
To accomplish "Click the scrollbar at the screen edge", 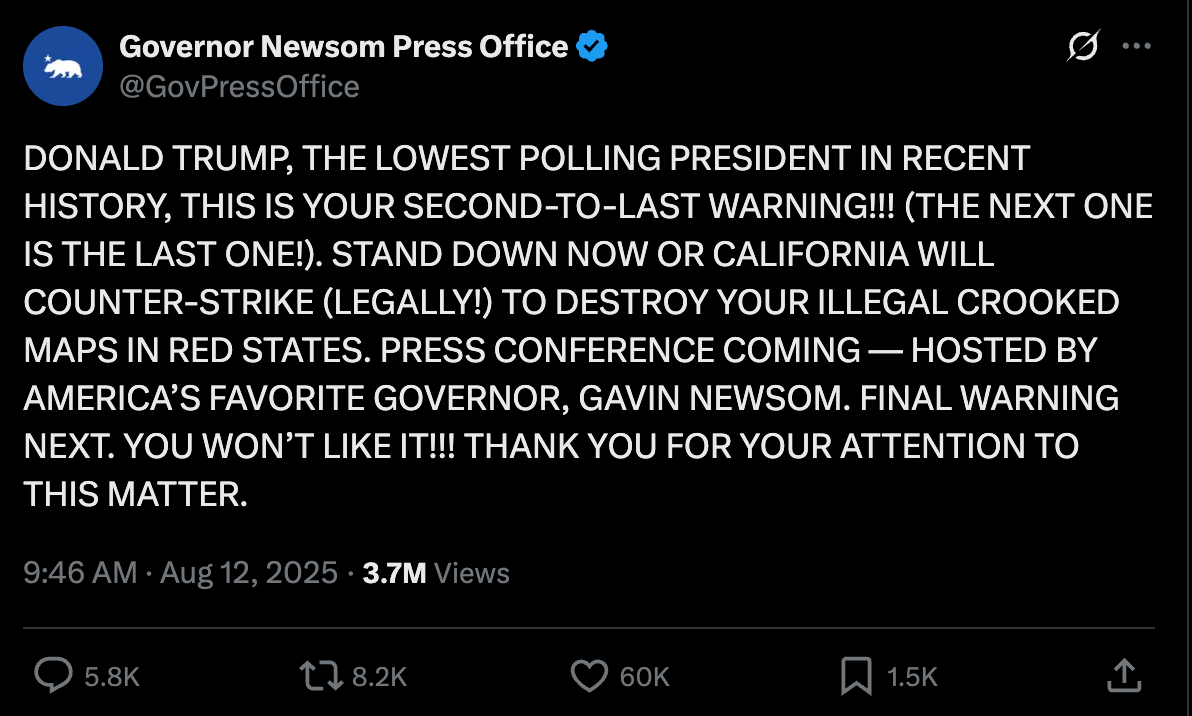I will tap(1188, 358).
